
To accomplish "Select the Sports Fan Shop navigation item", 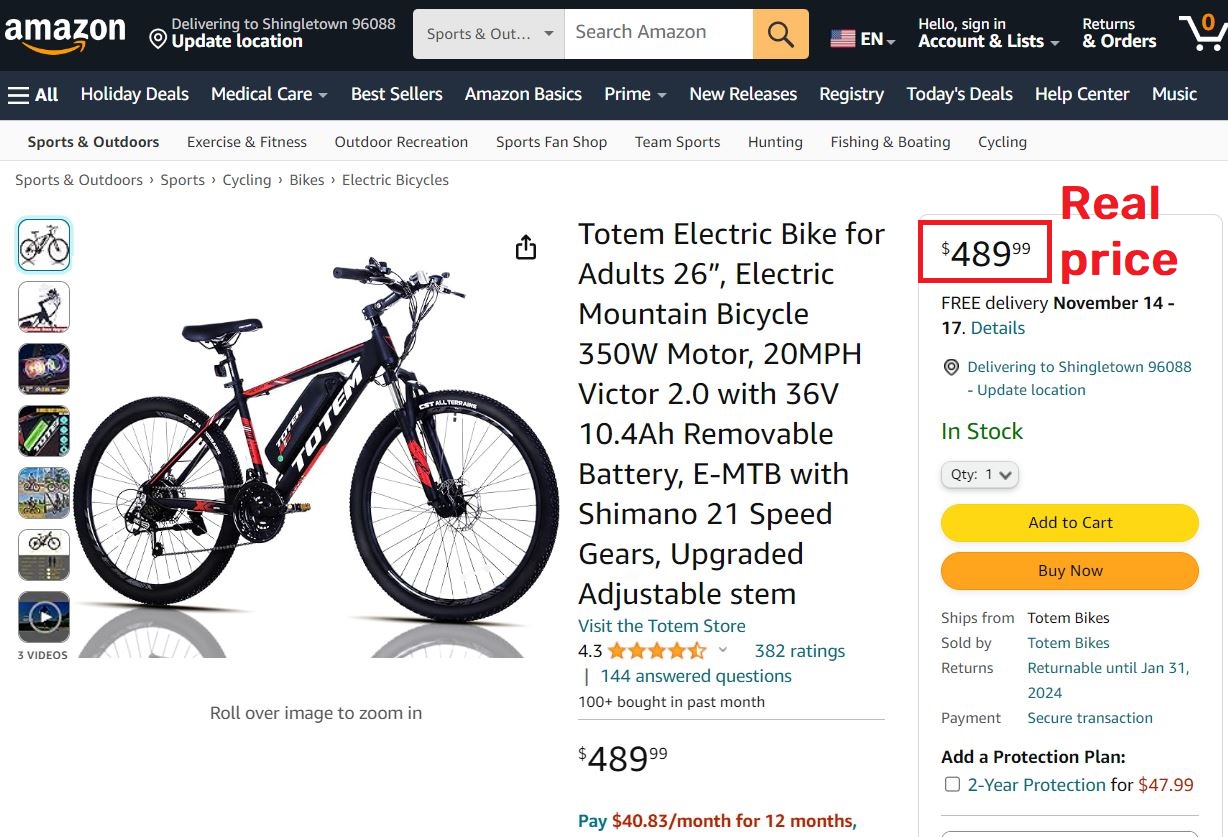I will pos(551,142).
